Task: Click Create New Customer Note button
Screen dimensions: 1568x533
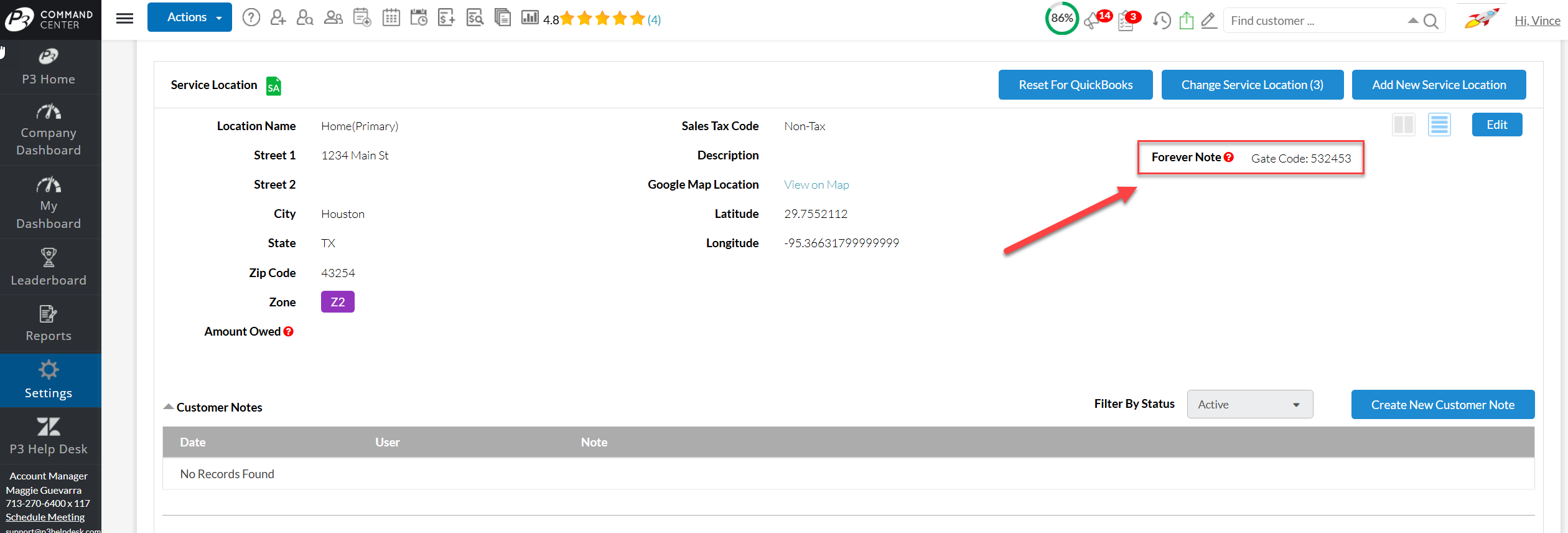Action: pyautogui.click(x=1442, y=405)
